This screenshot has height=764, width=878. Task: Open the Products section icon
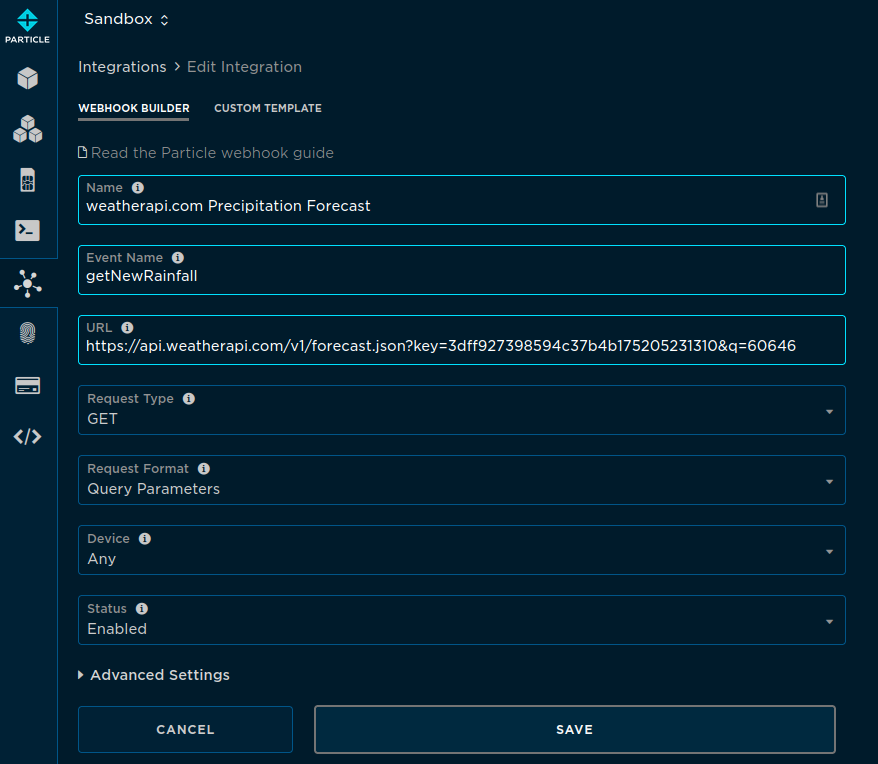point(27,129)
